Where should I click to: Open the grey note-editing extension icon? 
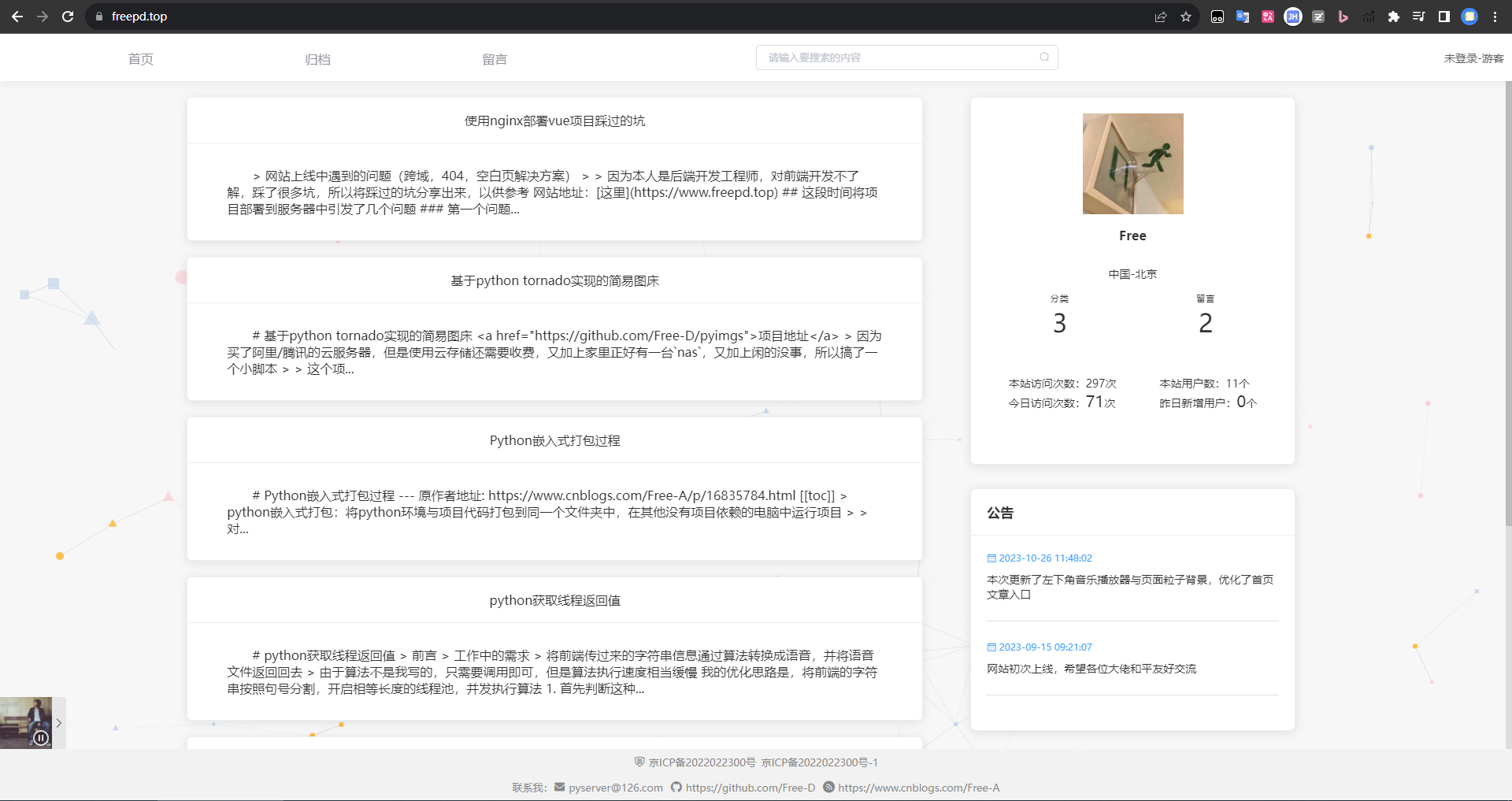pos(1318,17)
